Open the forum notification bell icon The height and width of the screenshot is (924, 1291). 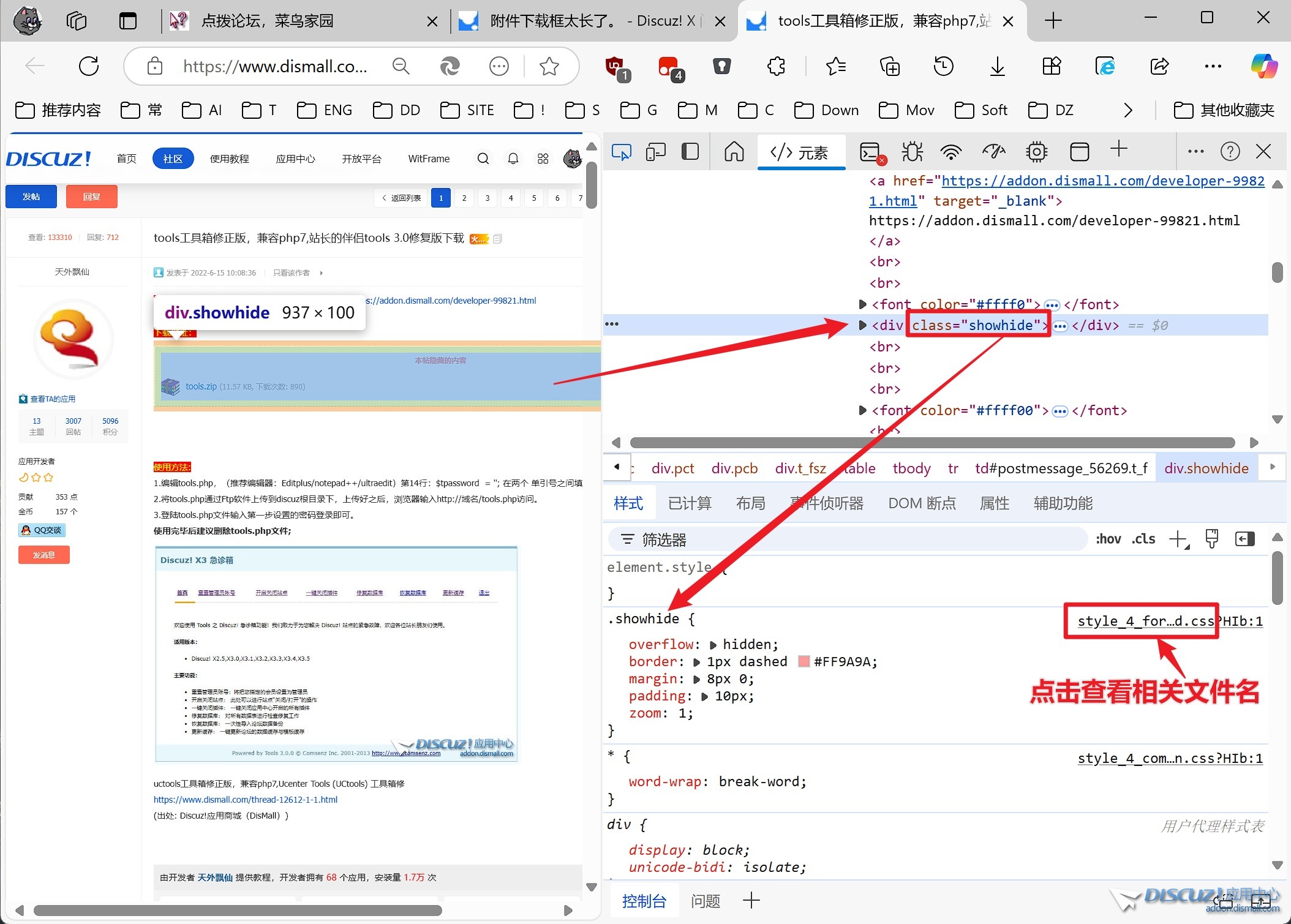pos(513,159)
